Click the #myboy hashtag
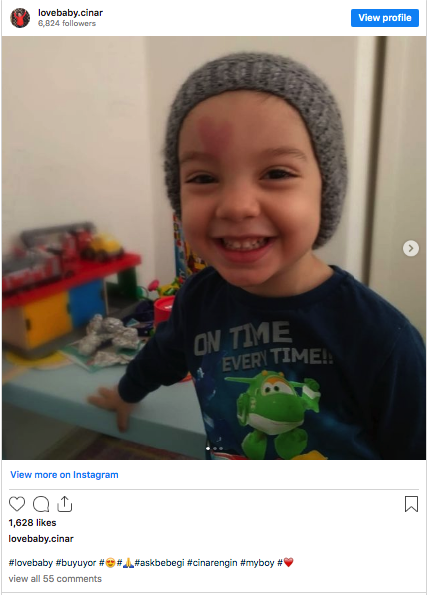Image resolution: width=431 pixels, height=595 pixels. point(257,563)
